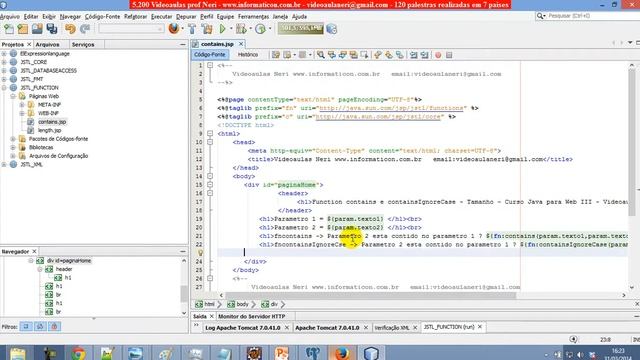Click the Firefox browser selector icon
Image resolution: width=640 pixels, height=360 pixels.
click(173, 29)
